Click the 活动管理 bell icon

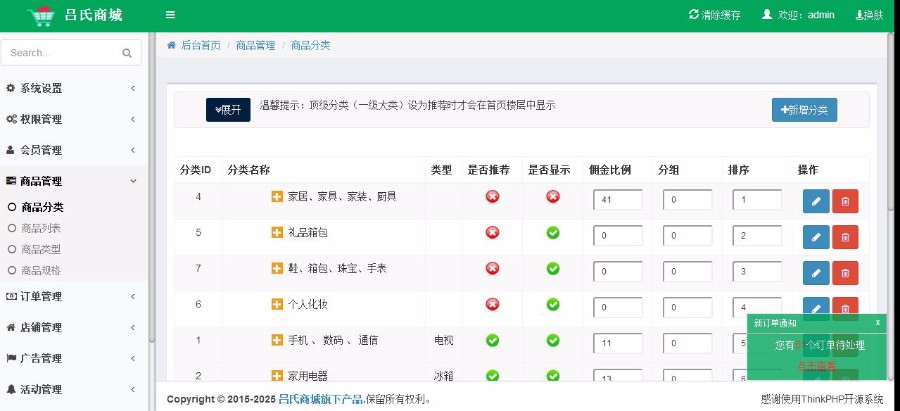tap(10, 389)
